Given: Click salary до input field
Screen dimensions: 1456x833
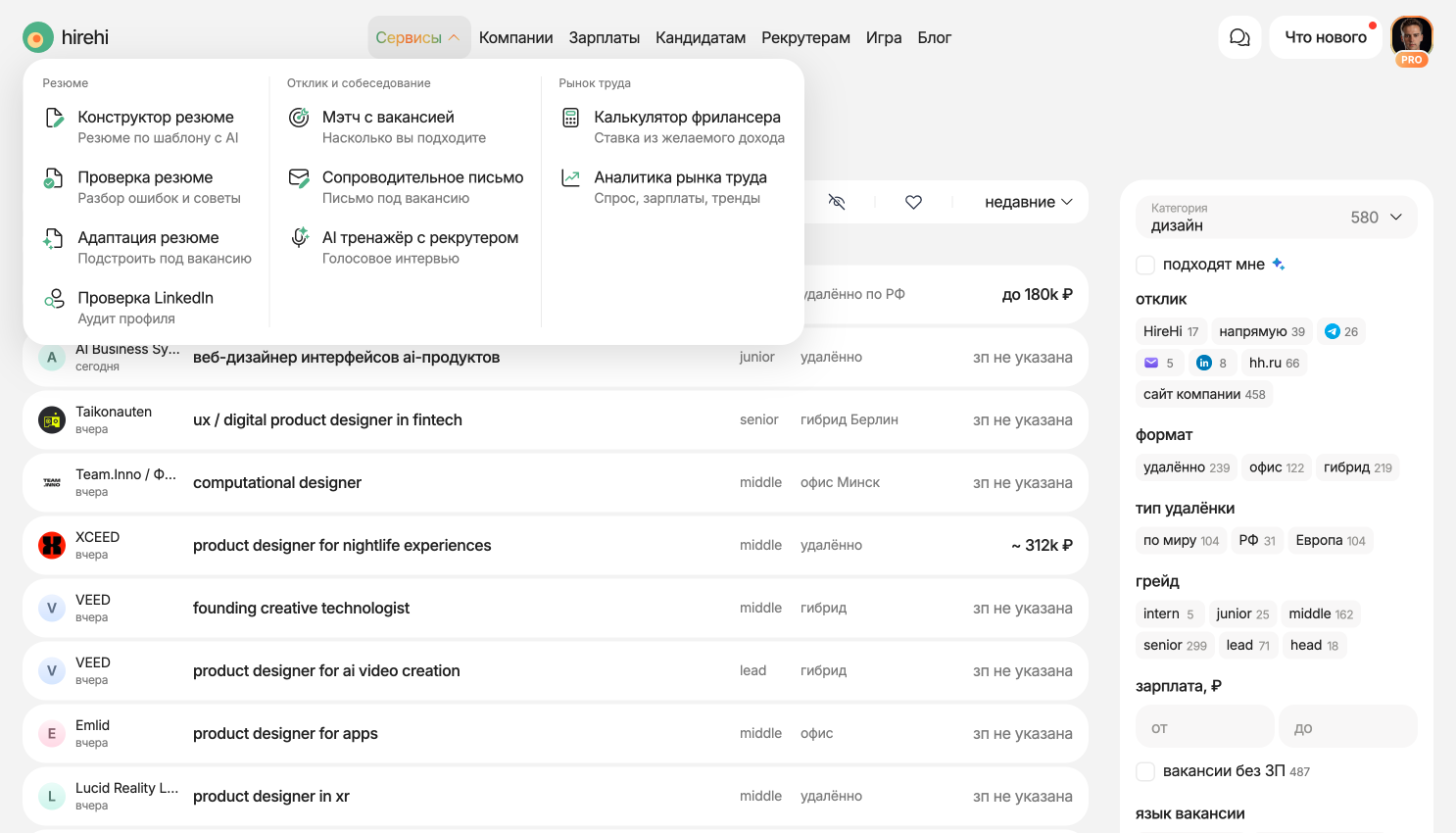Looking at the screenshot, I should click(x=1348, y=727).
